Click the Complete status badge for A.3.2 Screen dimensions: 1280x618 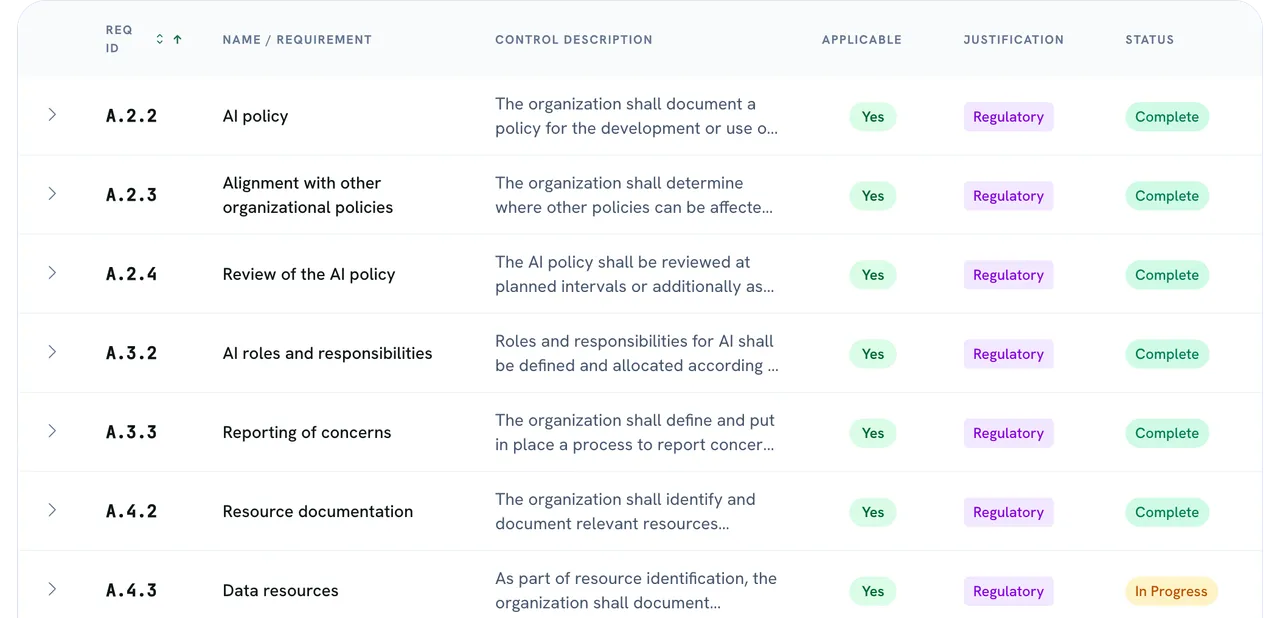[x=1167, y=353]
